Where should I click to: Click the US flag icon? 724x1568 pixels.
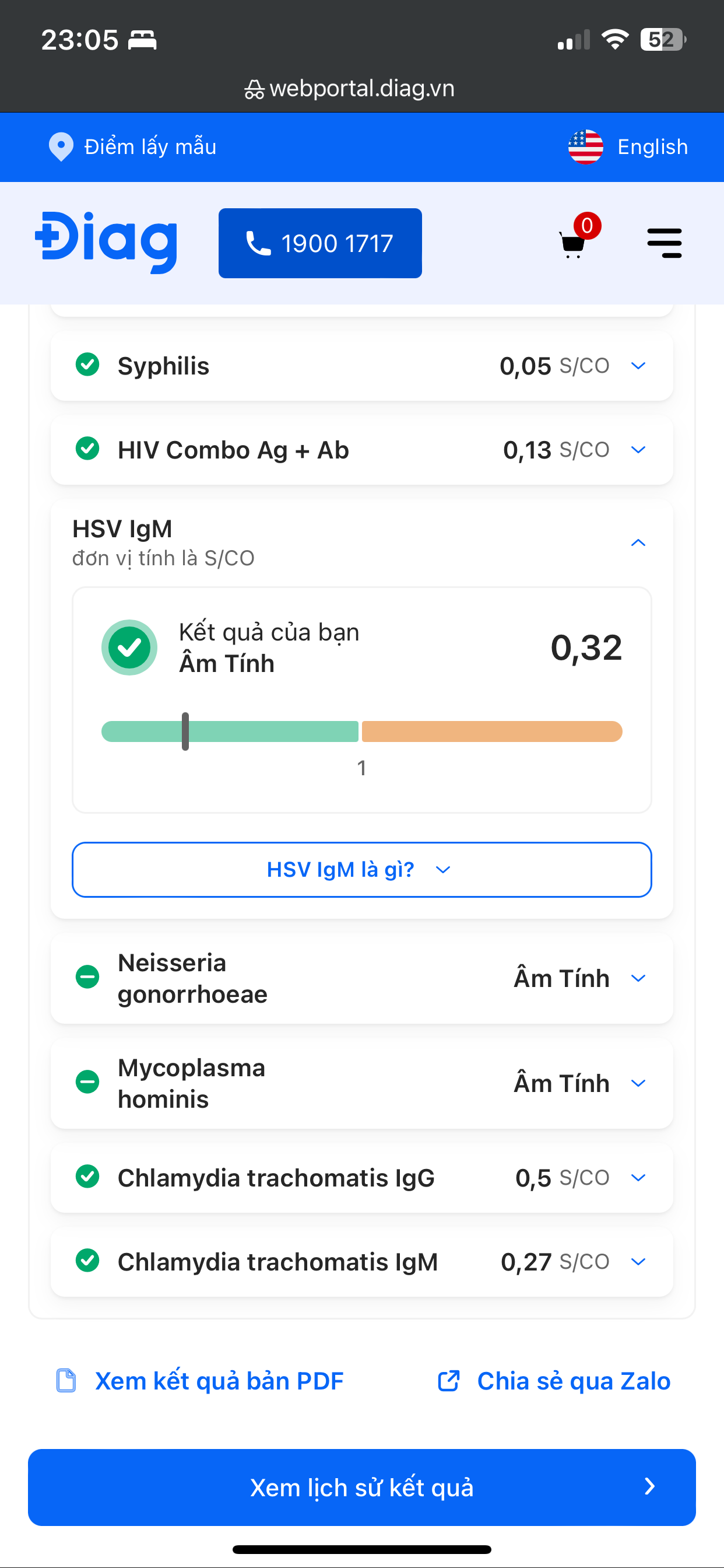pos(585,146)
